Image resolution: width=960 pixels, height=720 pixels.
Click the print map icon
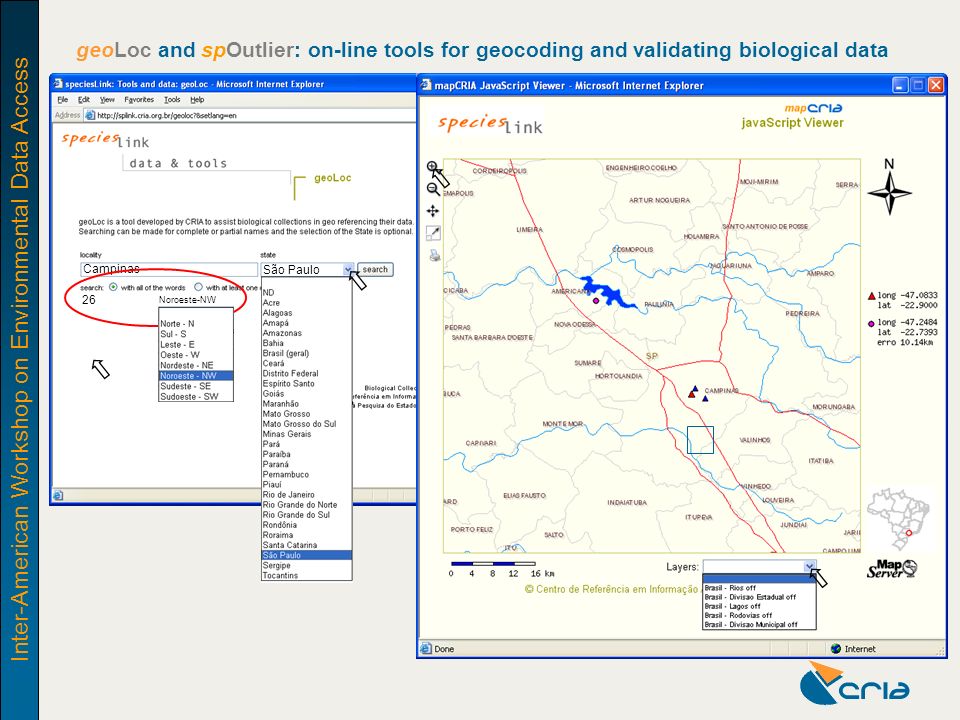tap(434, 255)
